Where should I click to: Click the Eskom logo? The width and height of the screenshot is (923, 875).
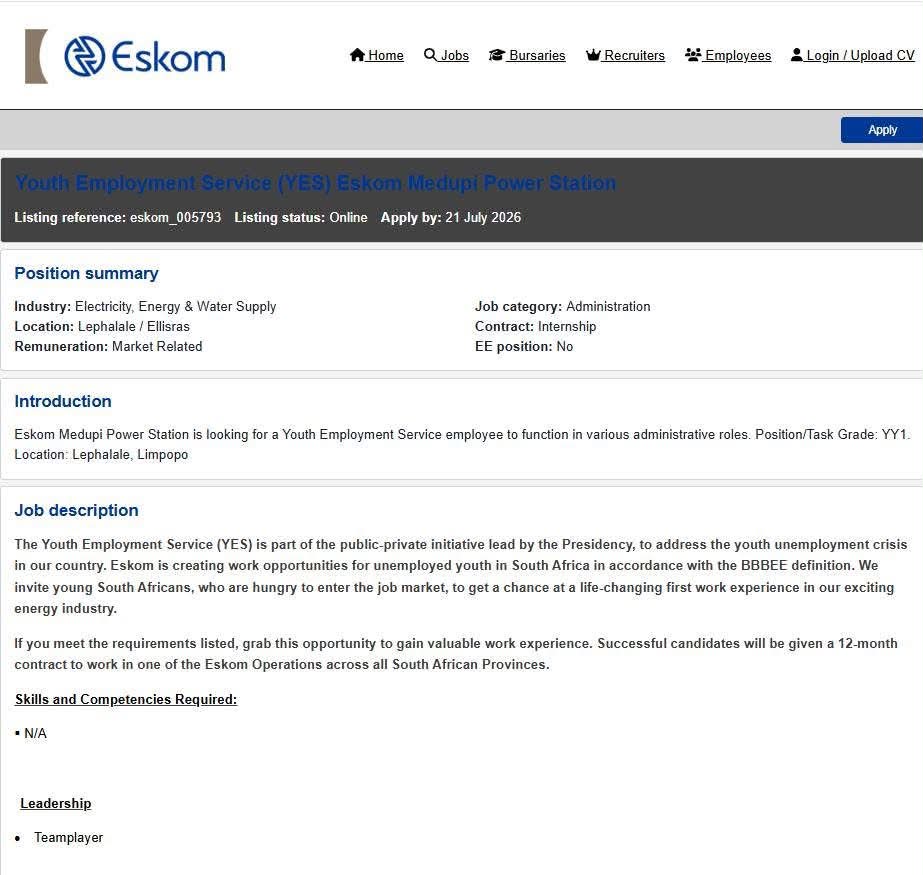(x=145, y=57)
